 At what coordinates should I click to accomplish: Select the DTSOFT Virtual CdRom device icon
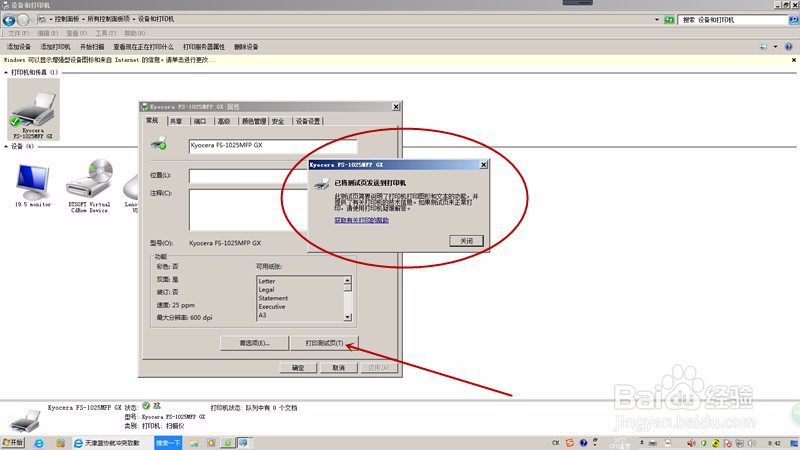[89, 186]
